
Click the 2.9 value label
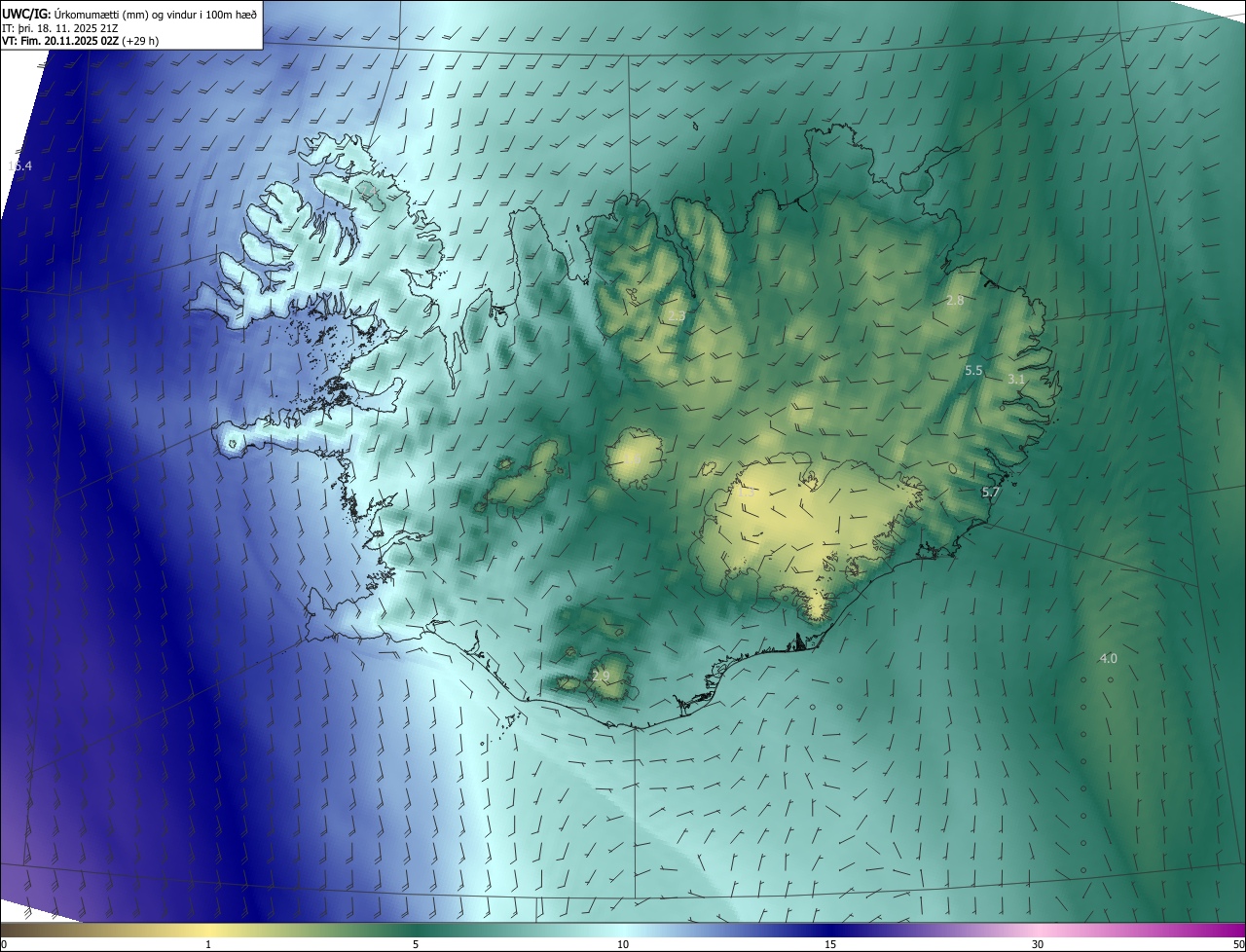click(601, 676)
